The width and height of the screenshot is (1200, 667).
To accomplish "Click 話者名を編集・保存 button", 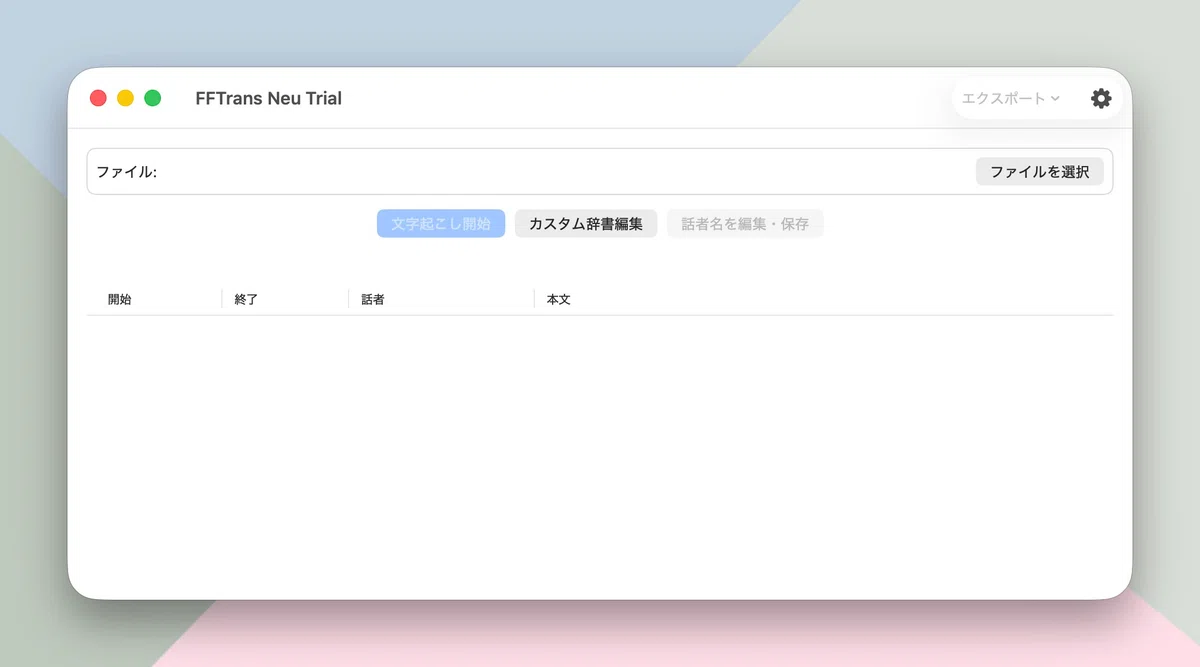I will (745, 223).
